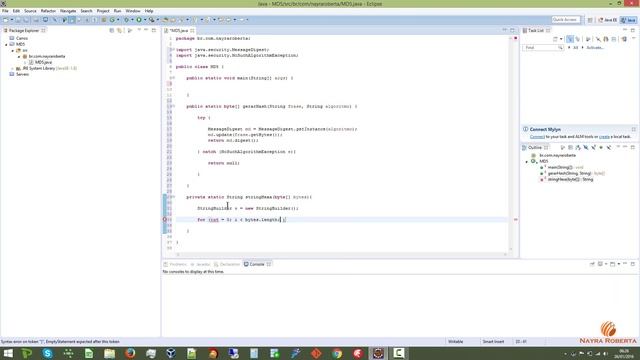The width and height of the screenshot is (640, 360).
Task: Open the Project menu
Action: [x=103, y=11]
